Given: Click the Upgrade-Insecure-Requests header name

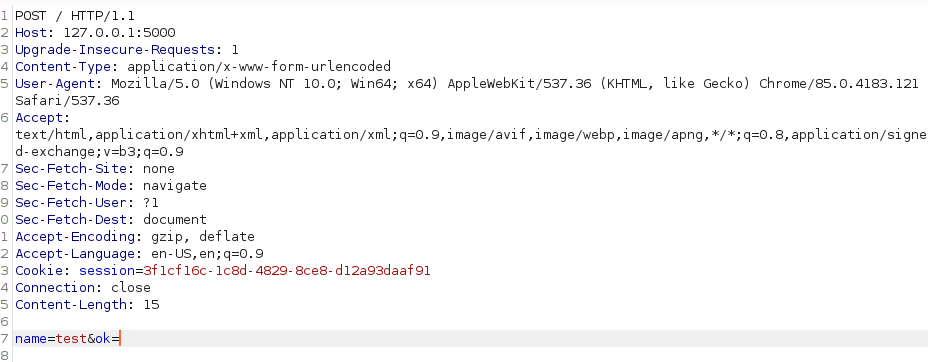Looking at the screenshot, I should [x=115, y=50].
